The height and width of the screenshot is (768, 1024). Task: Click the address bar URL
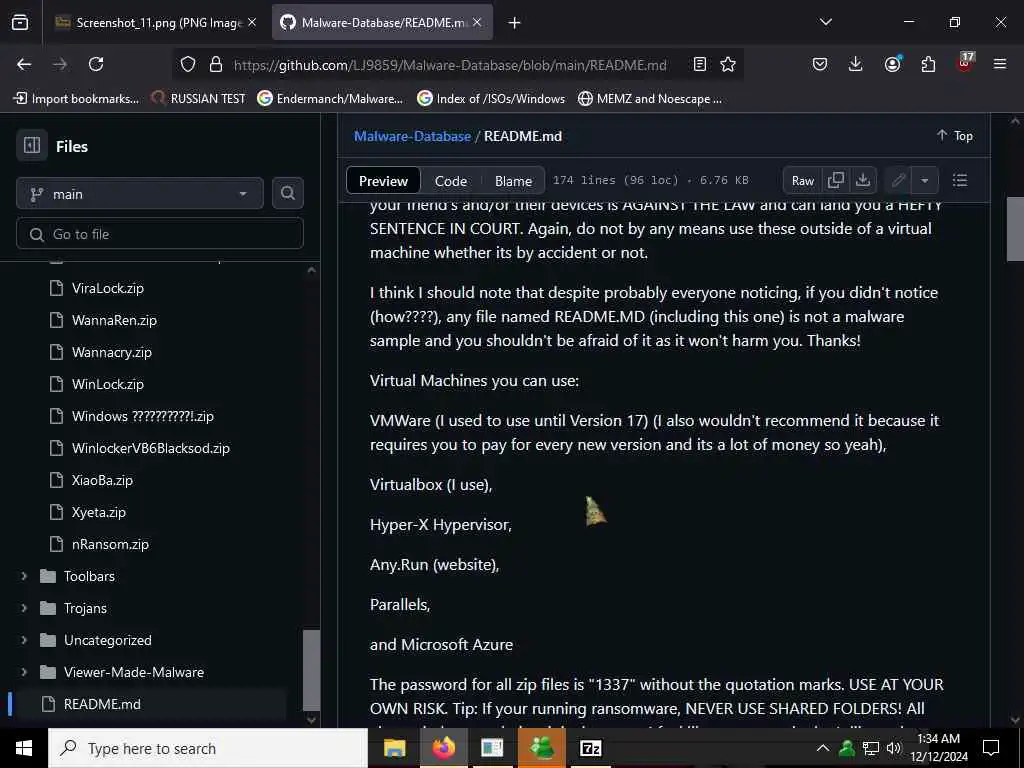click(x=450, y=65)
